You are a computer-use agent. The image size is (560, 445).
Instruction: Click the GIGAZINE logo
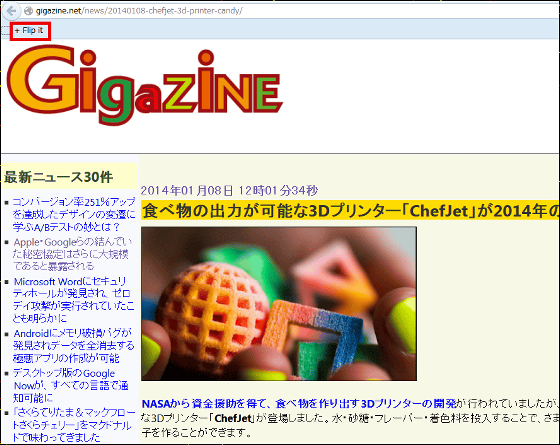144,85
